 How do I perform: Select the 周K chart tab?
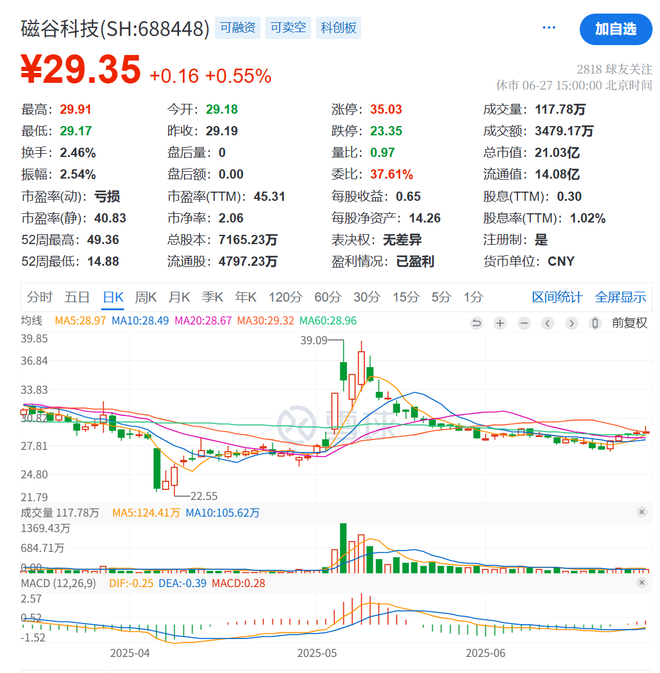[145, 297]
